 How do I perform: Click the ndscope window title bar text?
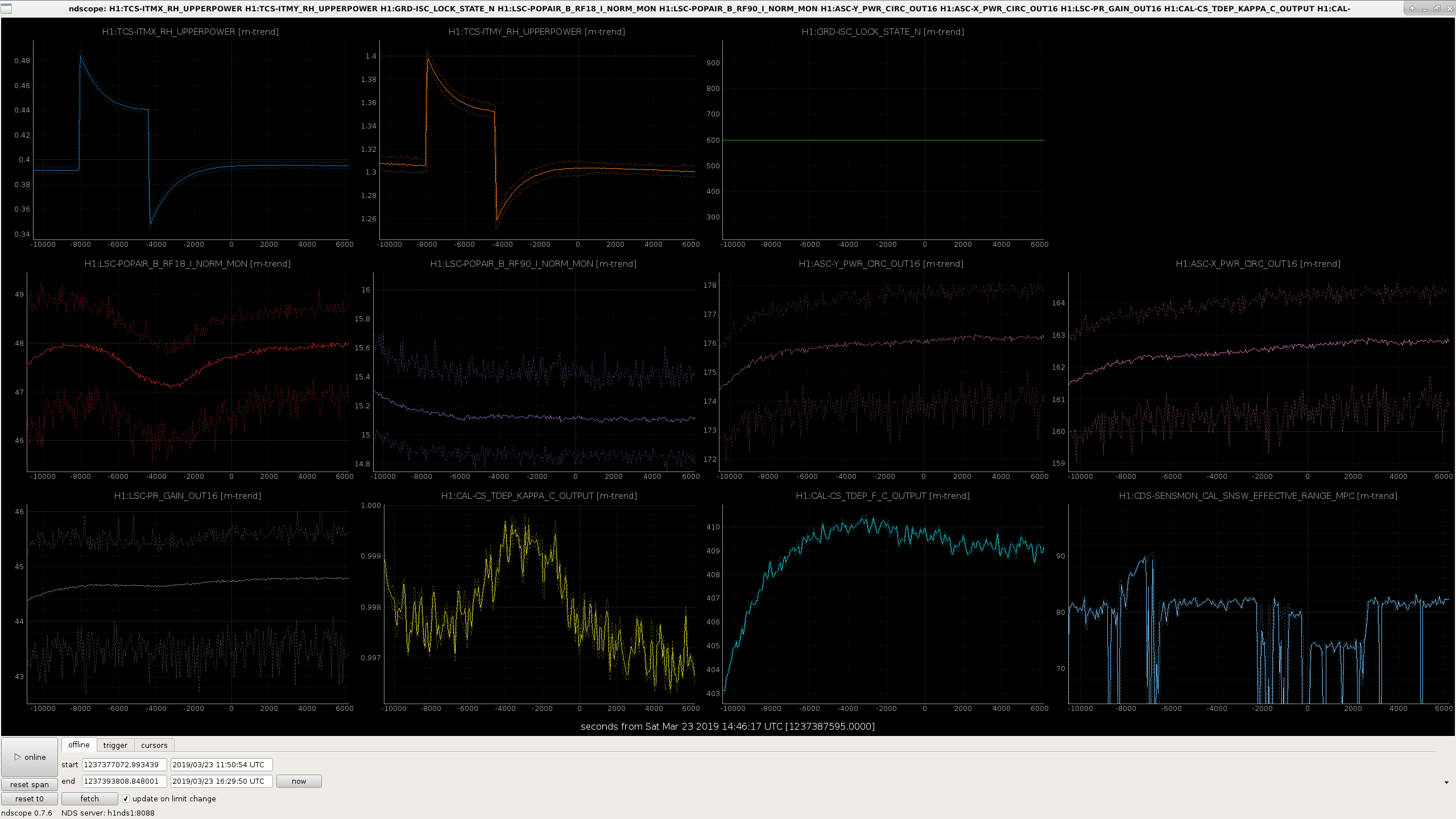click(x=709, y=9)
